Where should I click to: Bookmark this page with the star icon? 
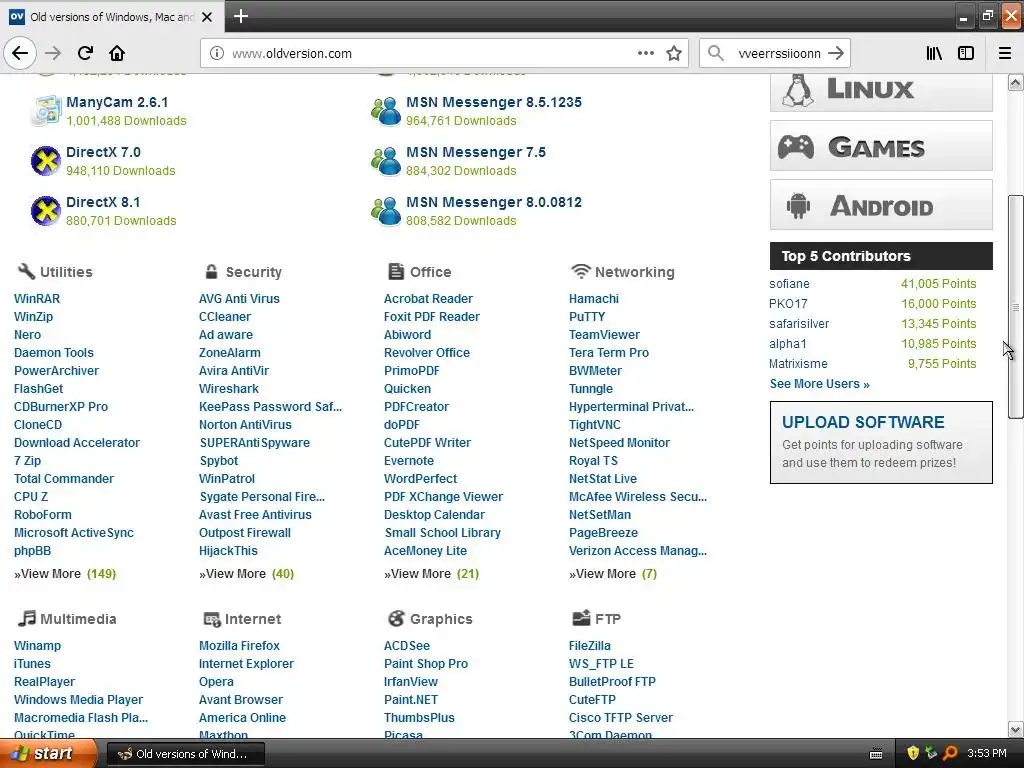(x=674, y=54)
